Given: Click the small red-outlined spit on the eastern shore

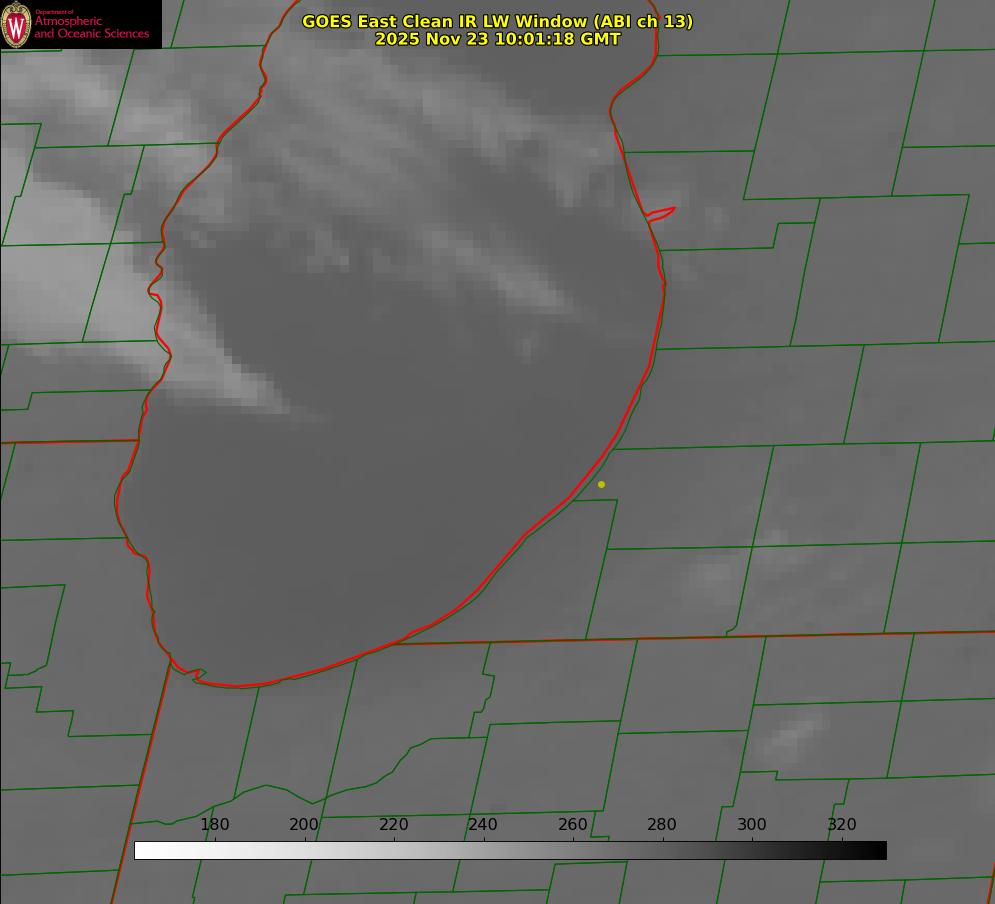Looking at the screenshot, I should (x=662, y=213).
